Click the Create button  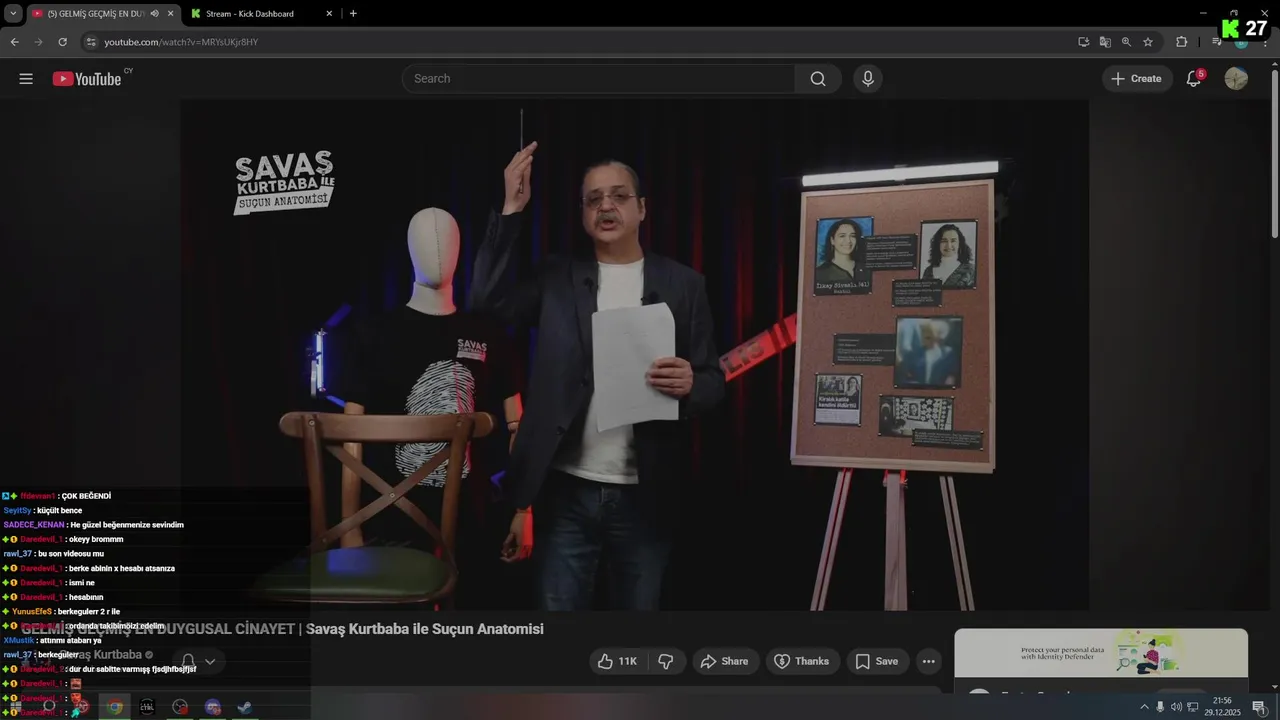[x=1137, y=79]
